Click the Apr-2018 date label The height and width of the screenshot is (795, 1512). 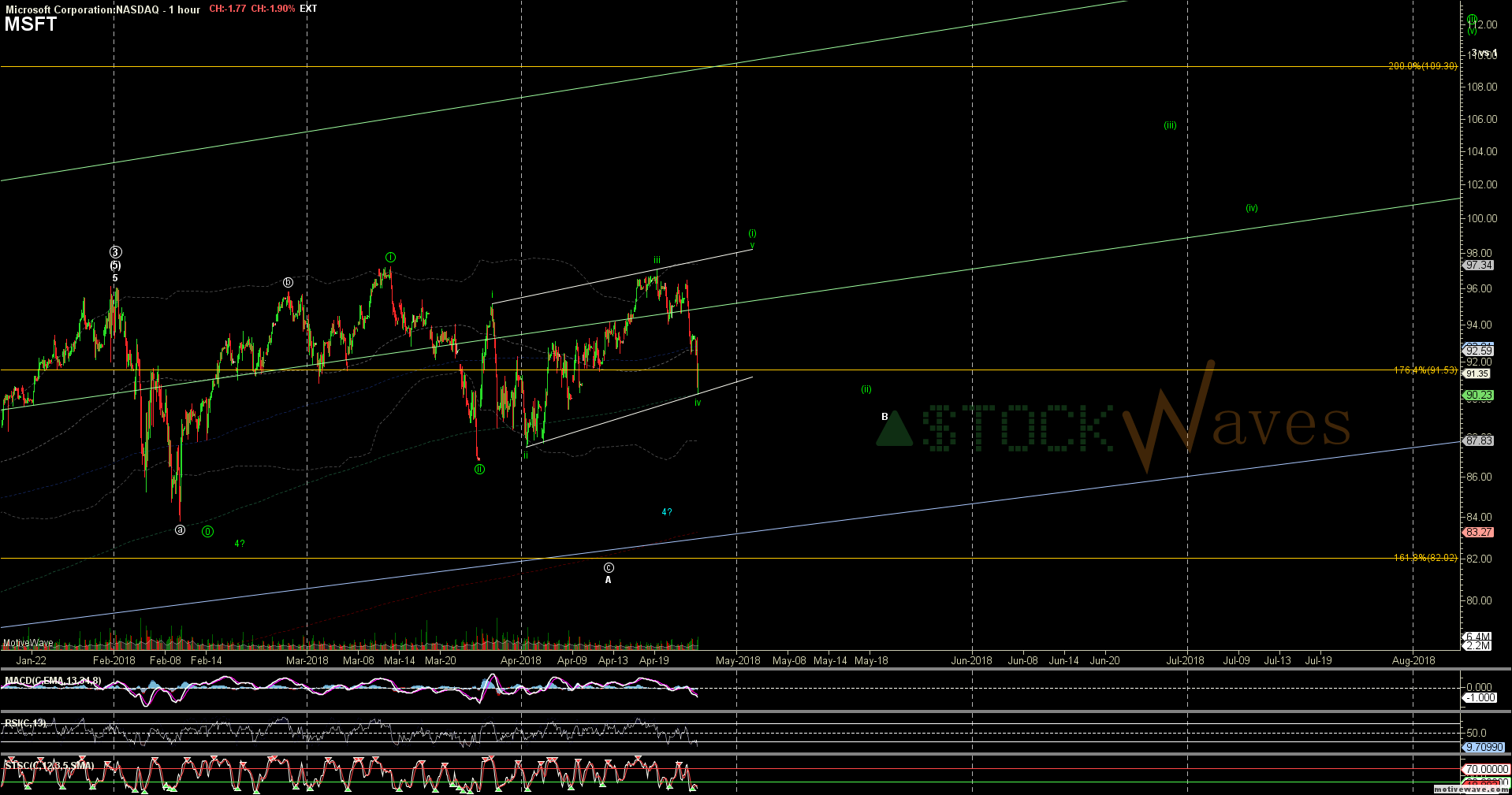(521, 660)
